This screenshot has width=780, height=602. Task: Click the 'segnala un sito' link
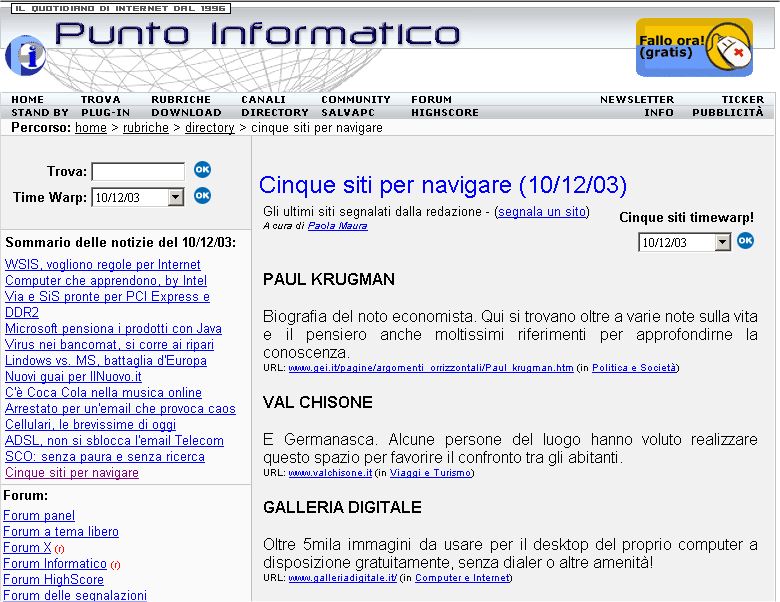point(542,212)
